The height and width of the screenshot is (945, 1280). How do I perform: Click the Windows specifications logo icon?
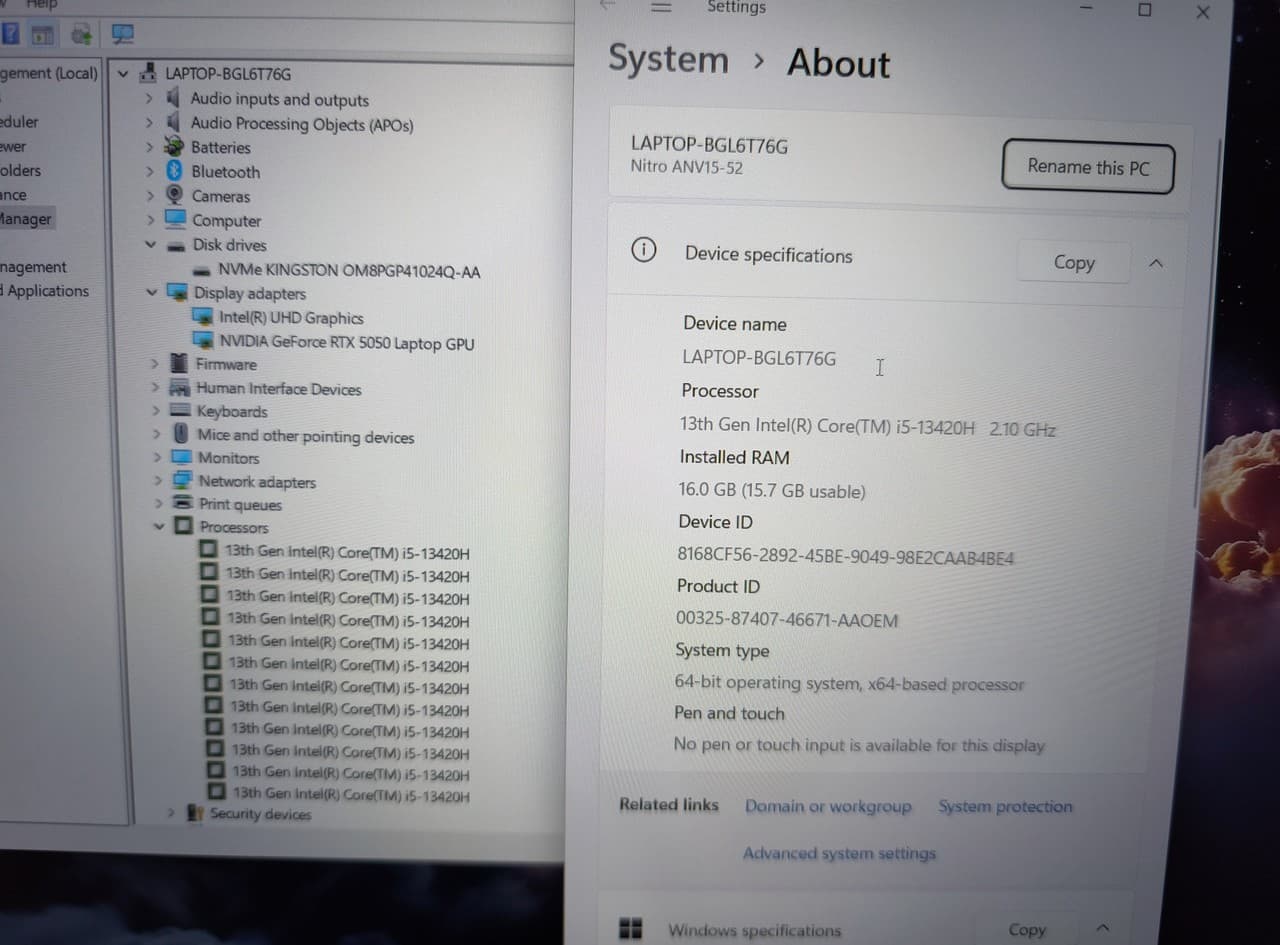tap(630, 928)
